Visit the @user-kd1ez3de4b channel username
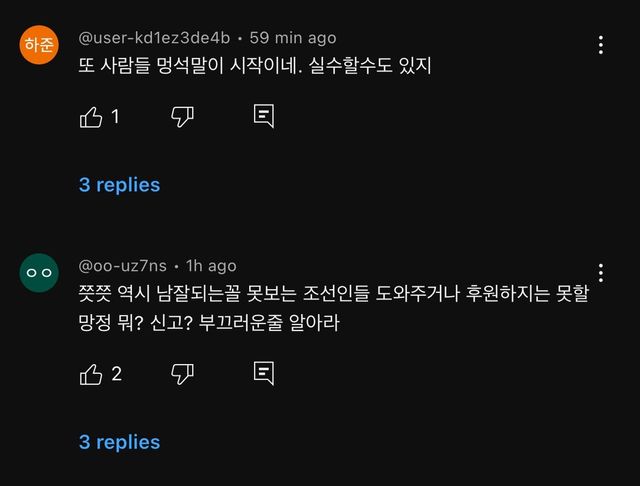 point(154,38)
